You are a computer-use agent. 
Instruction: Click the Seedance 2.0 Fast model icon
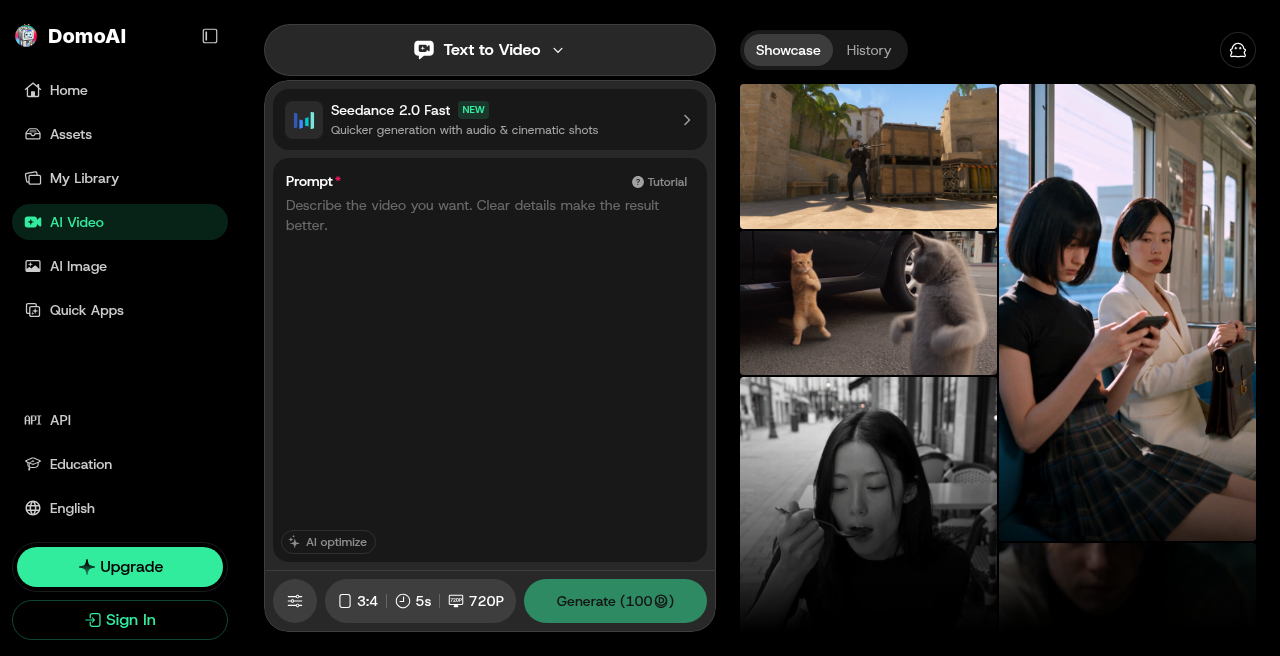[x=304, y=120]
